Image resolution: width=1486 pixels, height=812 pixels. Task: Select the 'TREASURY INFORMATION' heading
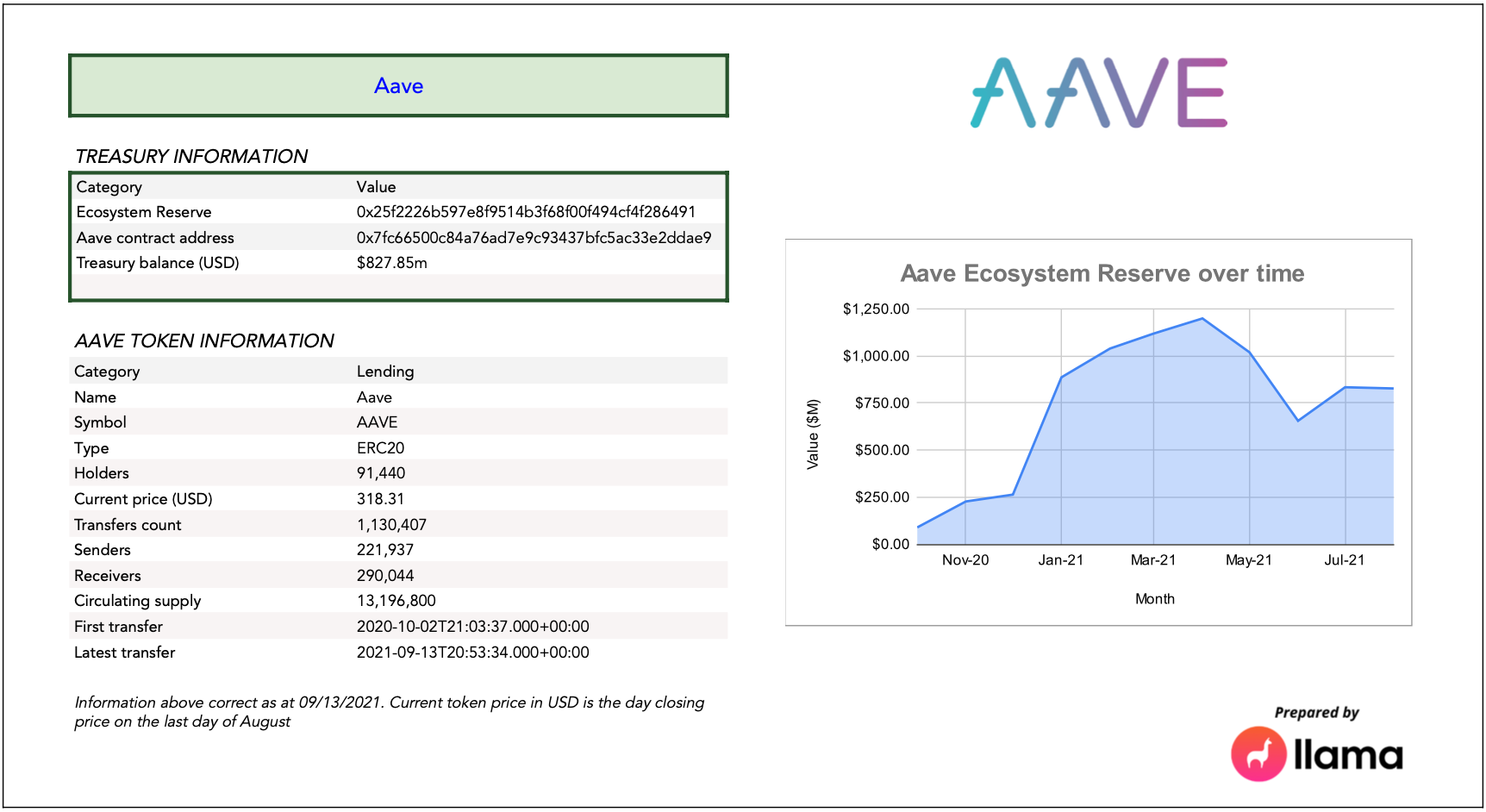[x=191, y=156]
